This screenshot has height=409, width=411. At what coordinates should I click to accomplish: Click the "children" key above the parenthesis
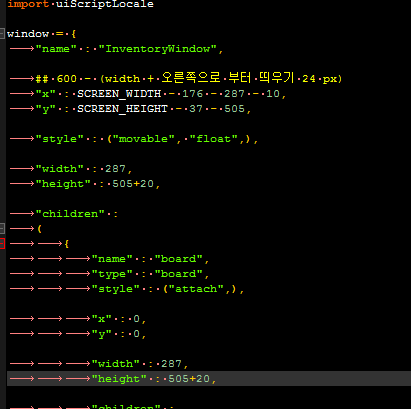coord(70,214)
